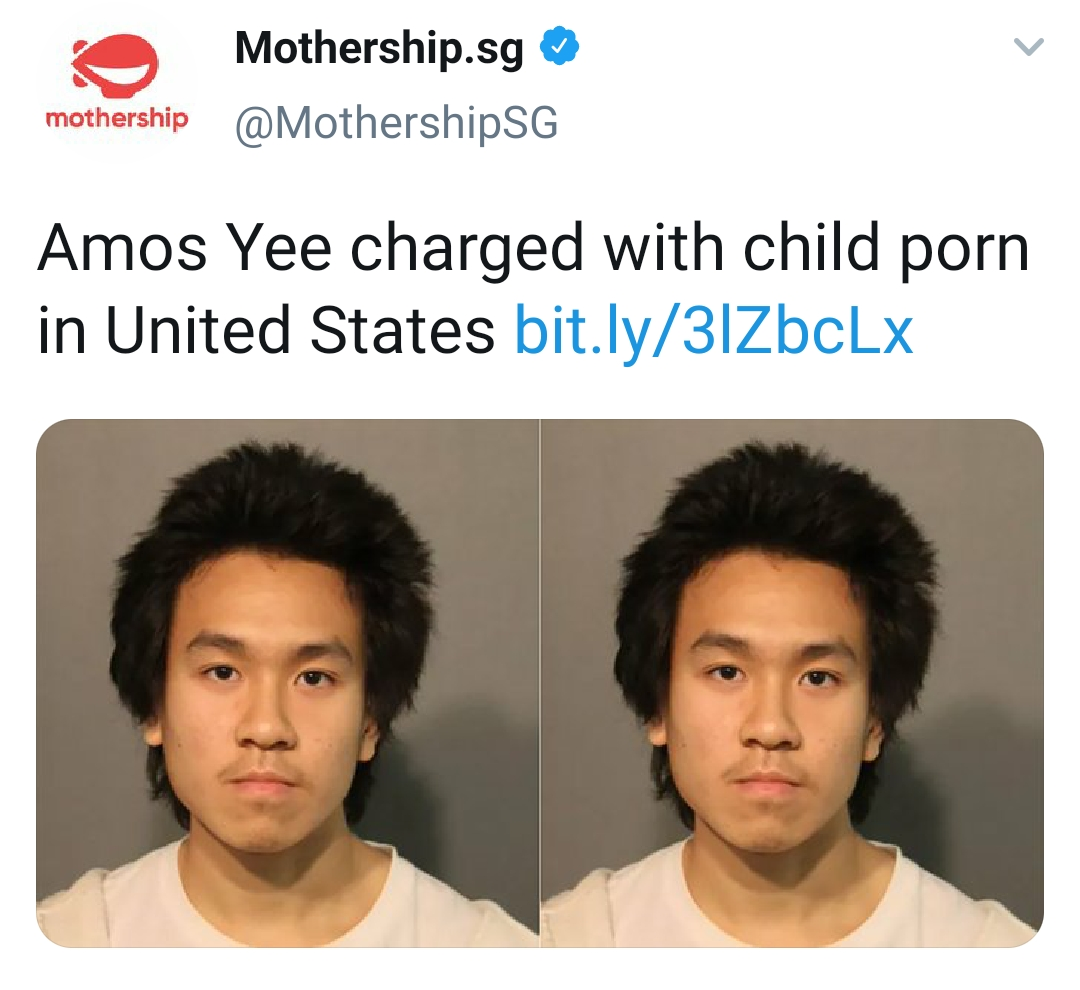Tap the "in United States" tweet text

click(266, 331)
